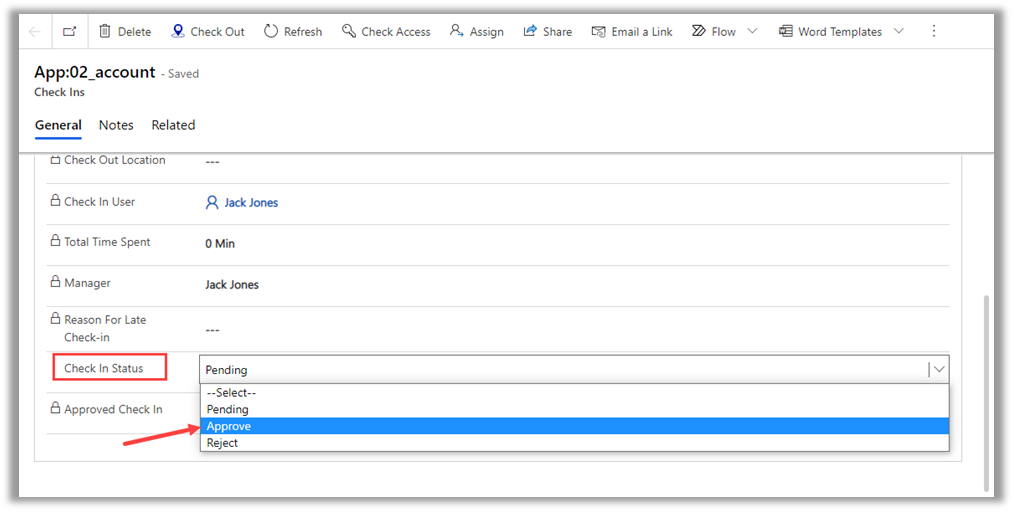This screenshot has width=1014, height=512.
Task: Open record in new window icon
Action: pos(69,31)
